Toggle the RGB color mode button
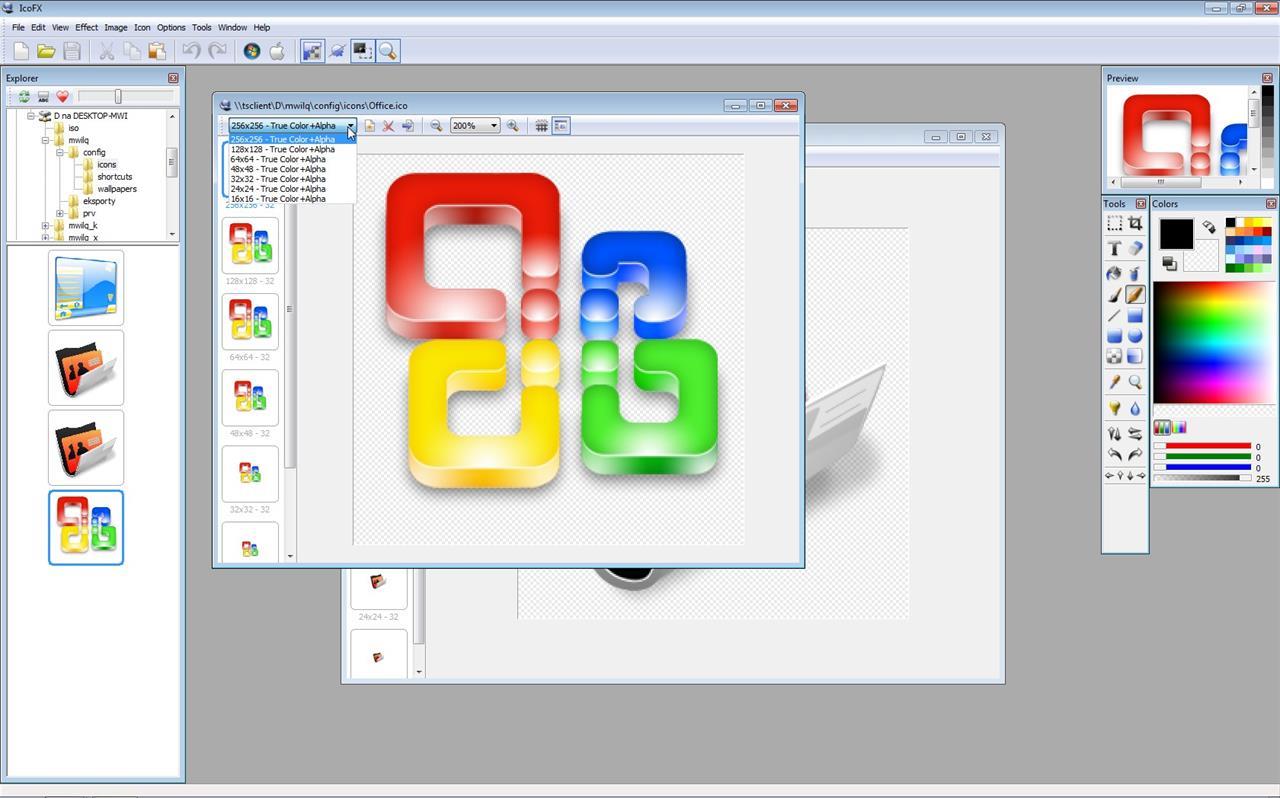 (x=1162, y=428)
